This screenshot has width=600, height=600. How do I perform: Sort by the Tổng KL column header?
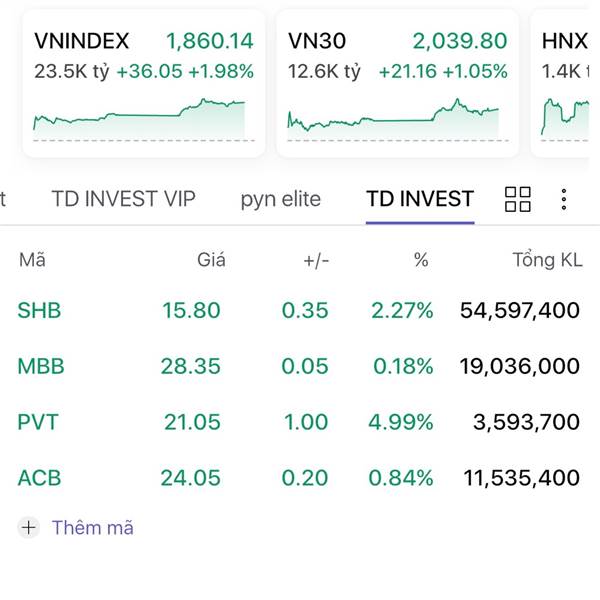tap(546, 261)
